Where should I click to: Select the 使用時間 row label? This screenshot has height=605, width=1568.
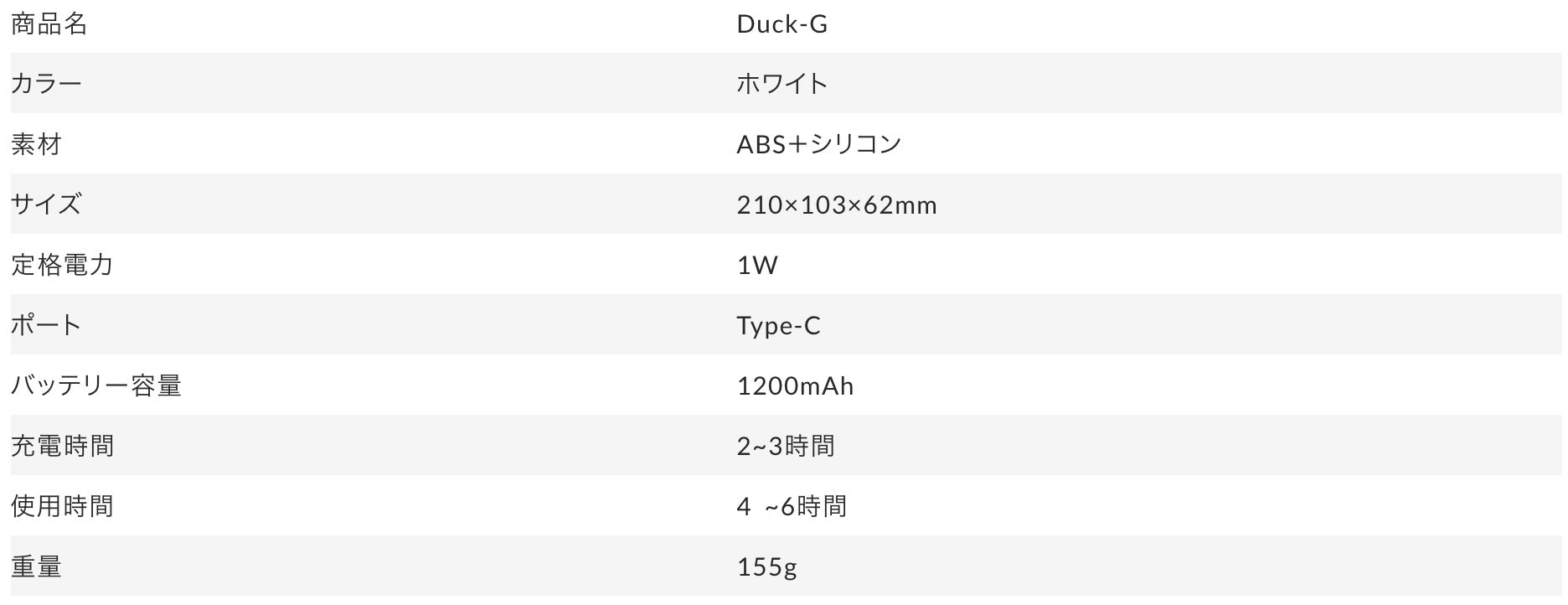pyautogui.click(x=62, y=506)
